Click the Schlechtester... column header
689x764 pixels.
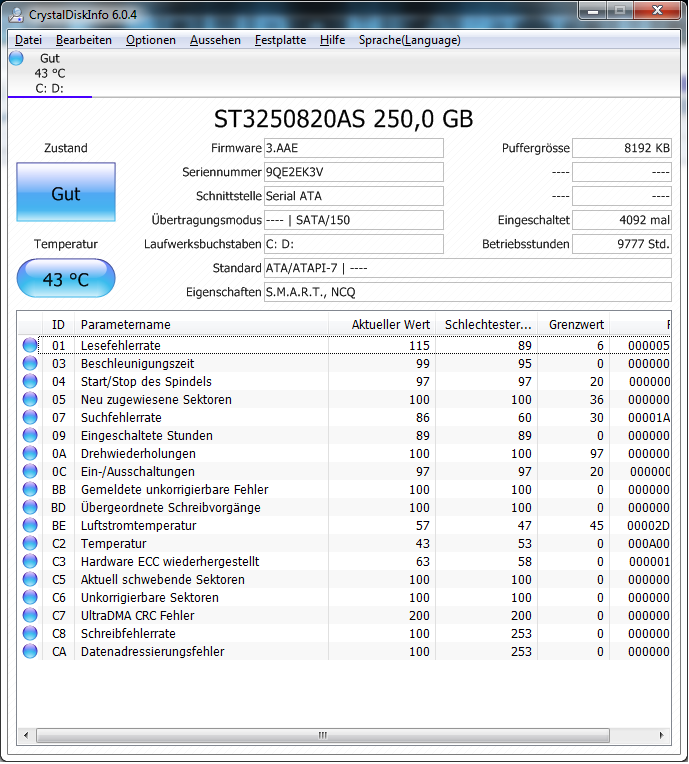point(486,325)
